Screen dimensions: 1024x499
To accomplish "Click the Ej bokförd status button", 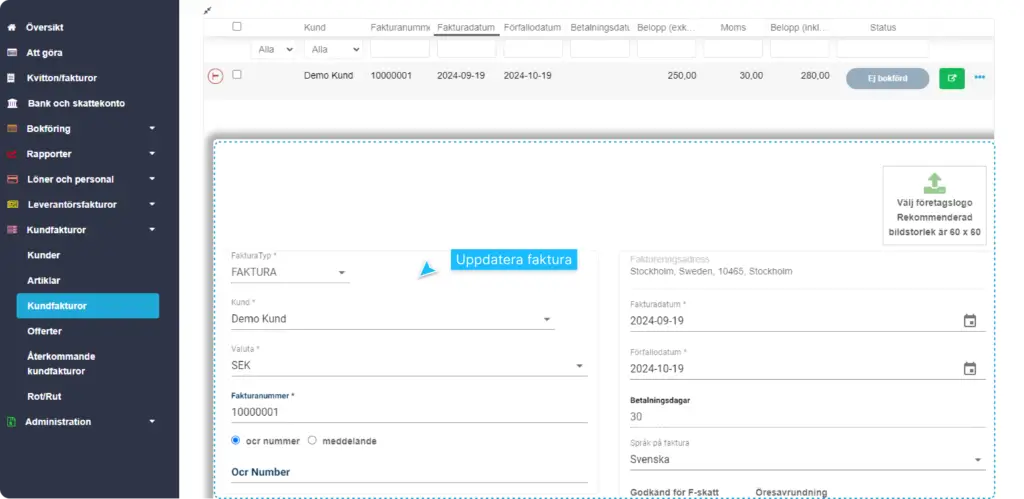I will (x=888, y=78).
